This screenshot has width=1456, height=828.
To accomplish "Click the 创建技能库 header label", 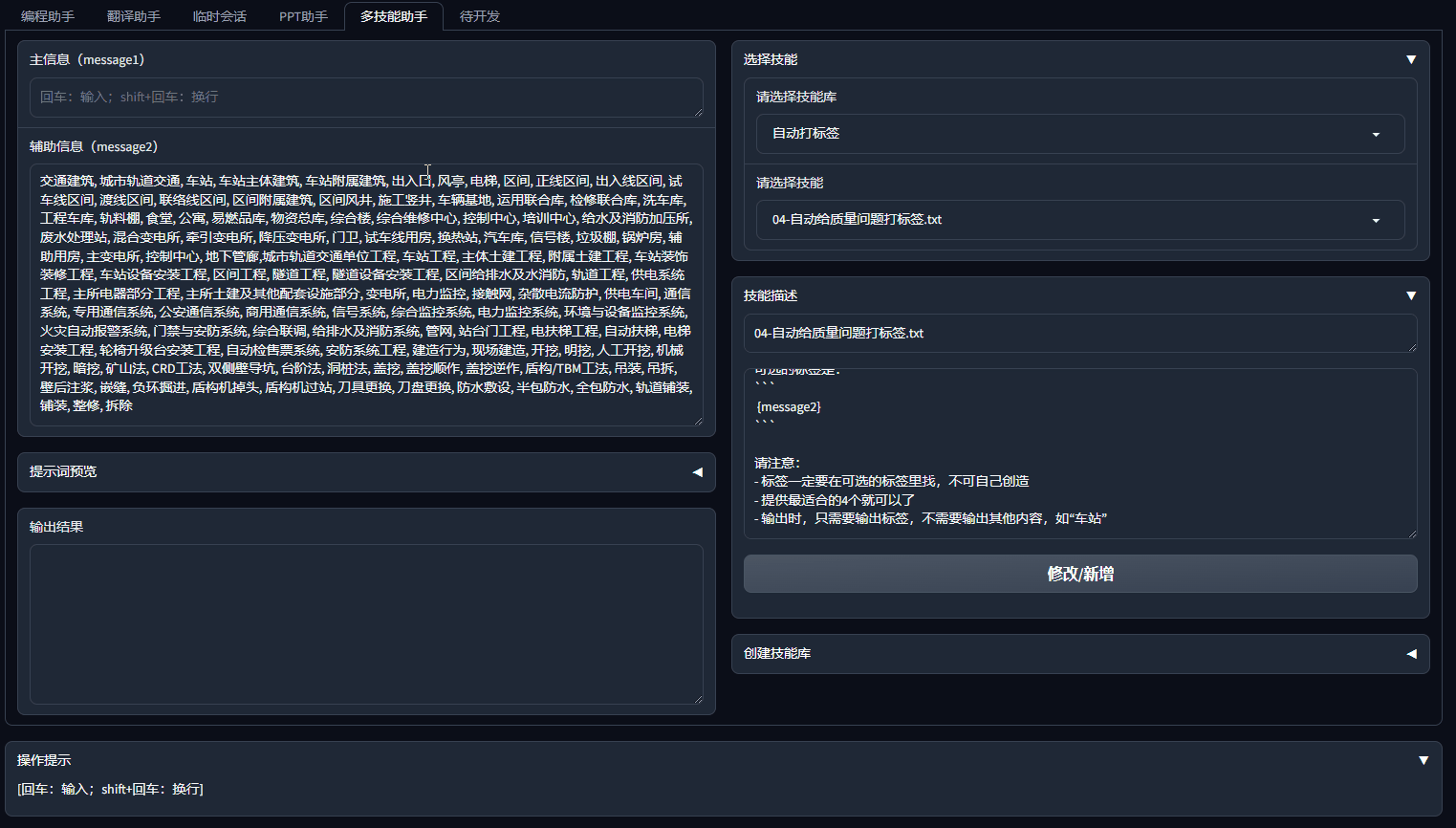I will click(x=777, y=653).
